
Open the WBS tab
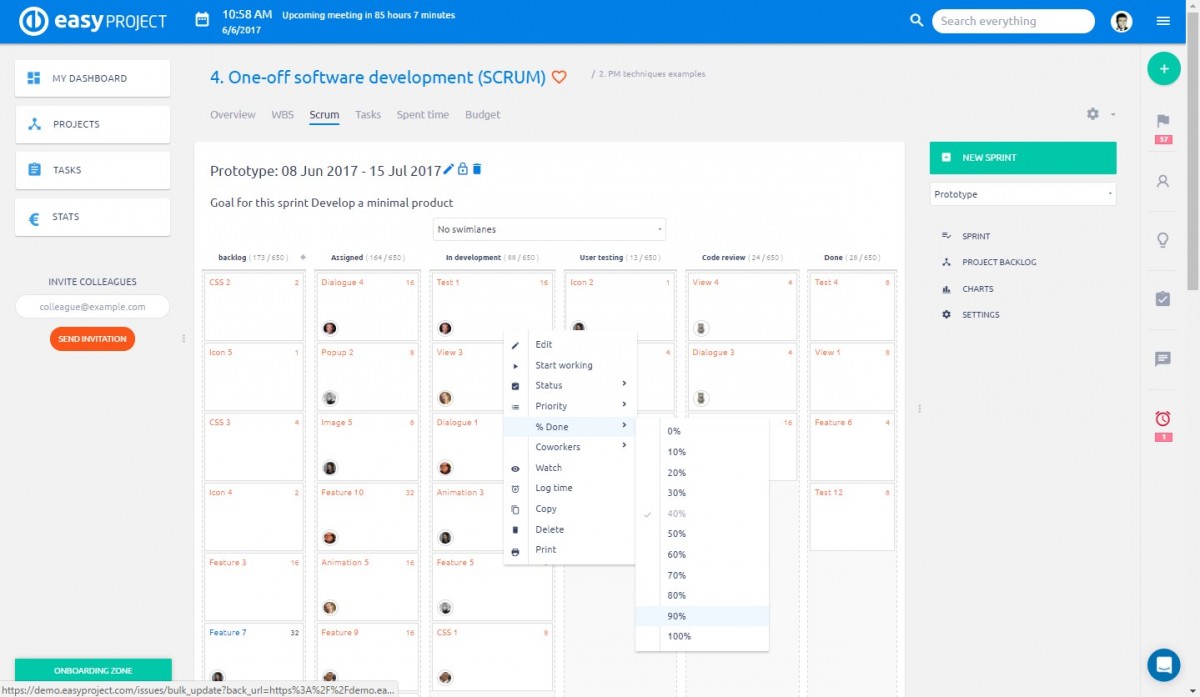pos(282,114)
